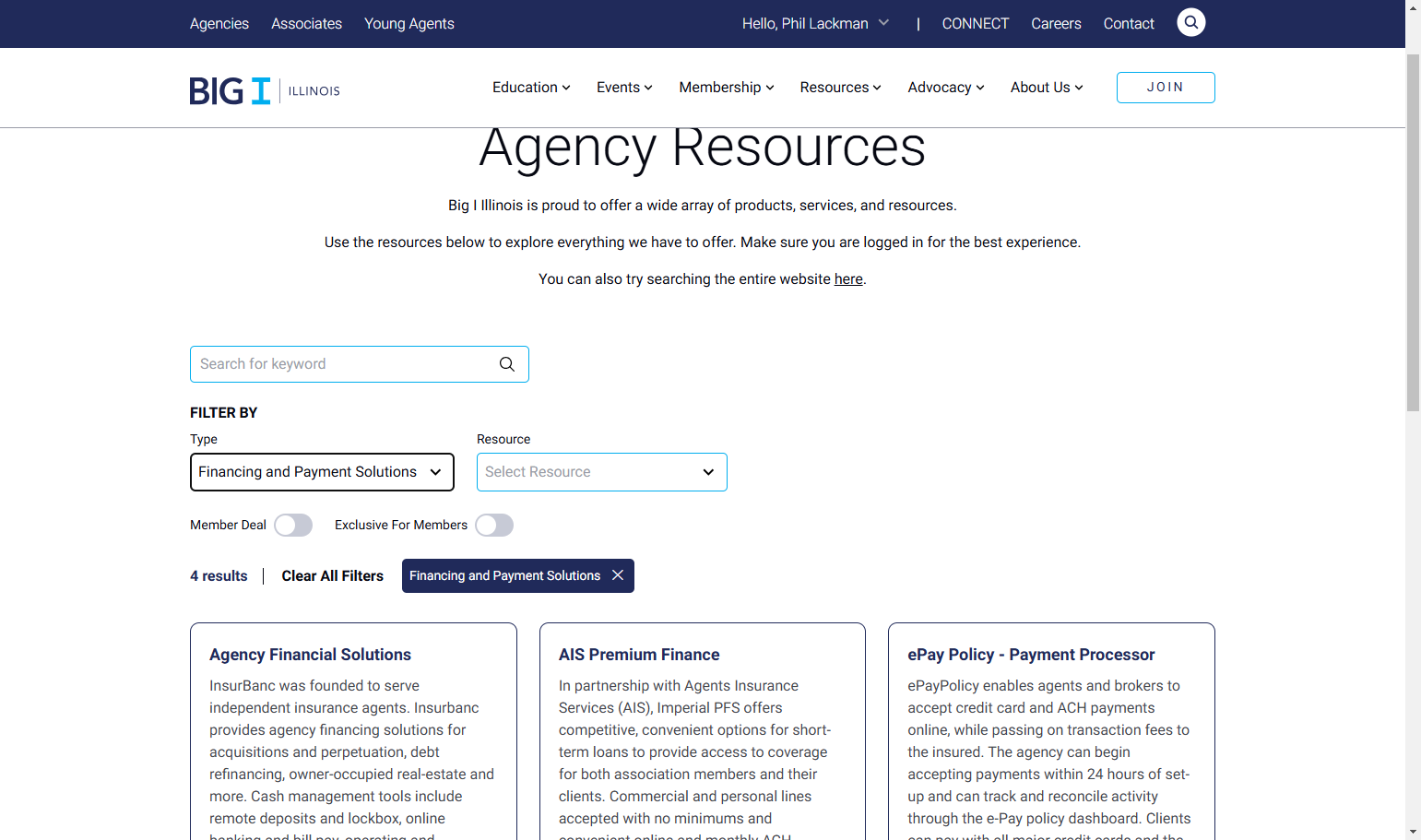Click Clear All Filters
Image resolution: width=1421 pixels, height=840 pixels.
tap(332, 576)
